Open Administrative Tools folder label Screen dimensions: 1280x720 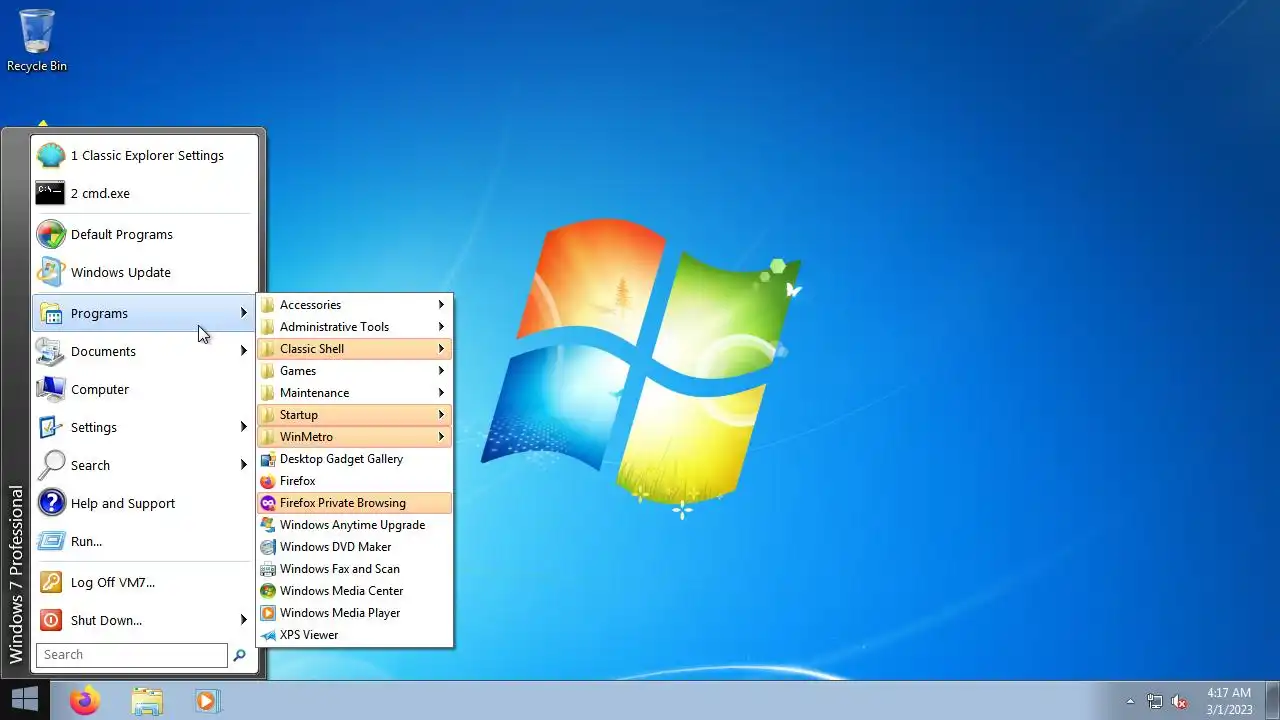coord(334,327)
